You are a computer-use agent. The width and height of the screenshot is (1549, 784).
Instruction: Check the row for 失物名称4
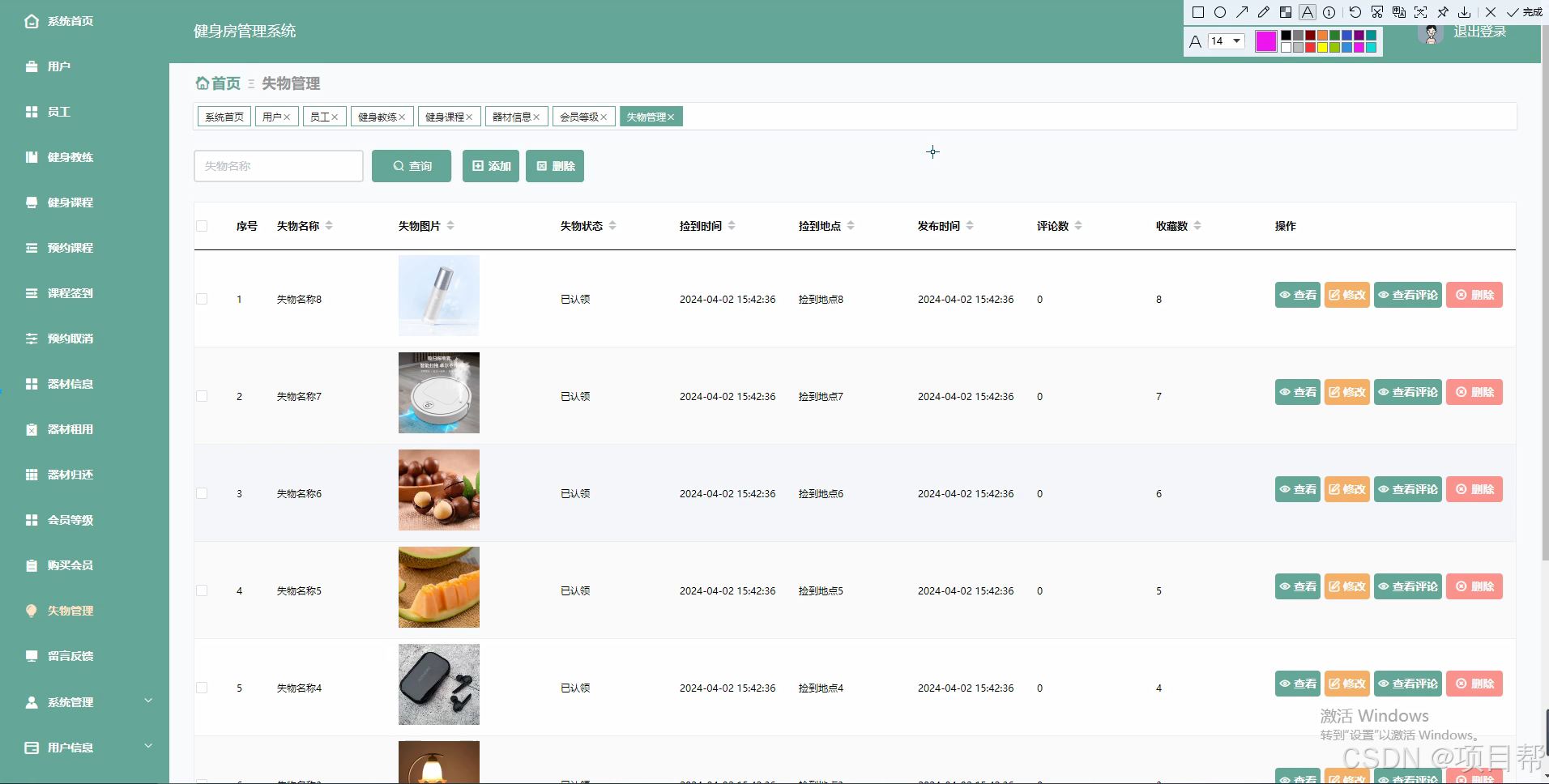(202, 688)
